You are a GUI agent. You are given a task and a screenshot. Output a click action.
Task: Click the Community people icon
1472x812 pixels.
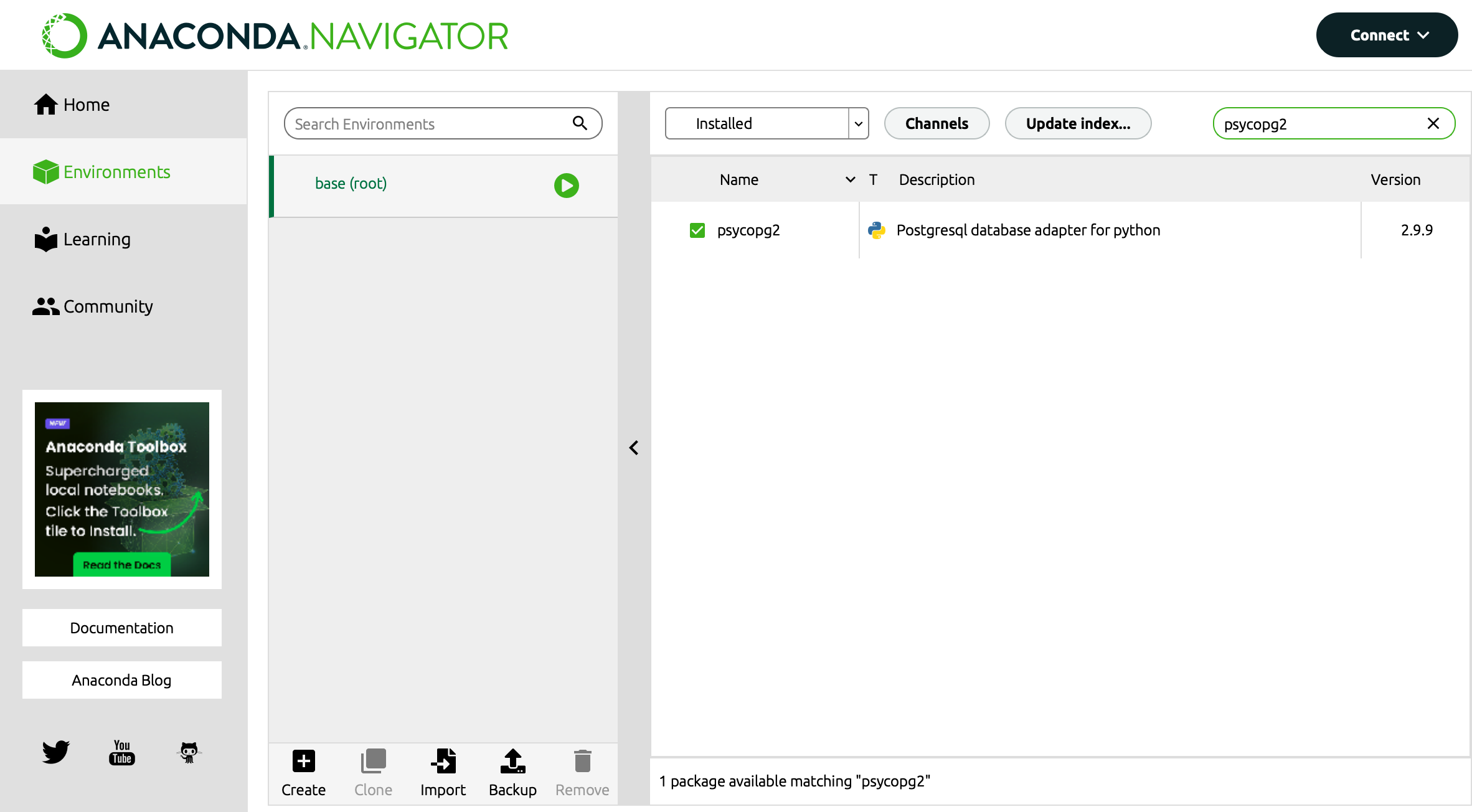point(45,306)
